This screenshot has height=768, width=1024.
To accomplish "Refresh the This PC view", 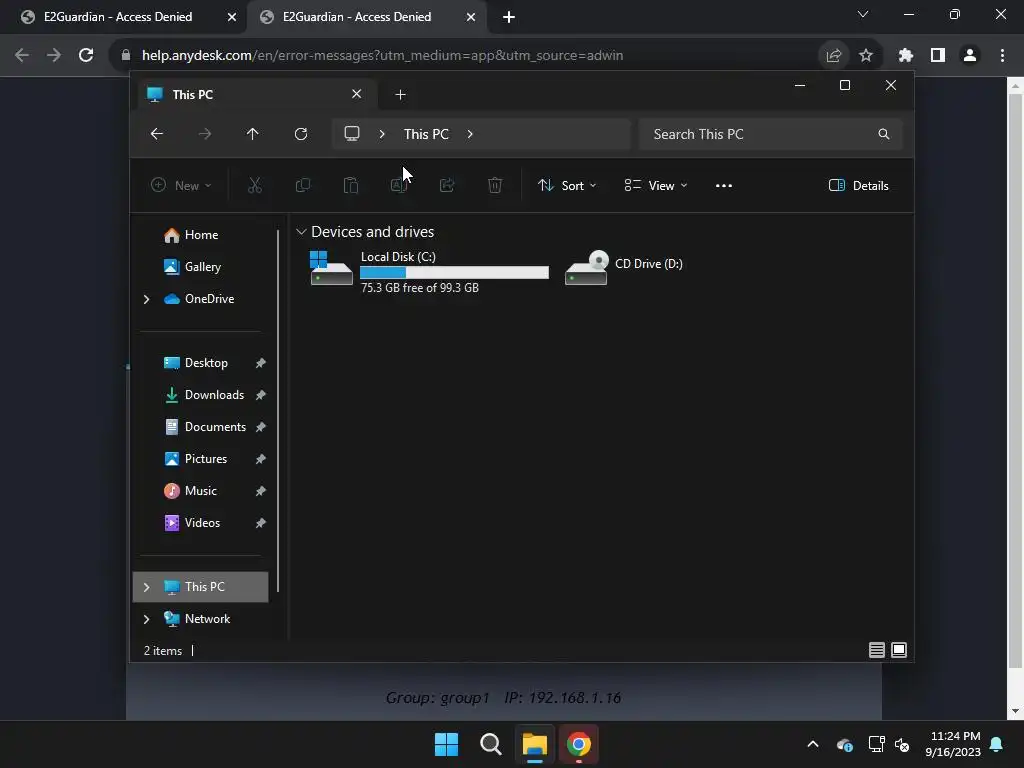I will (300, 134).
